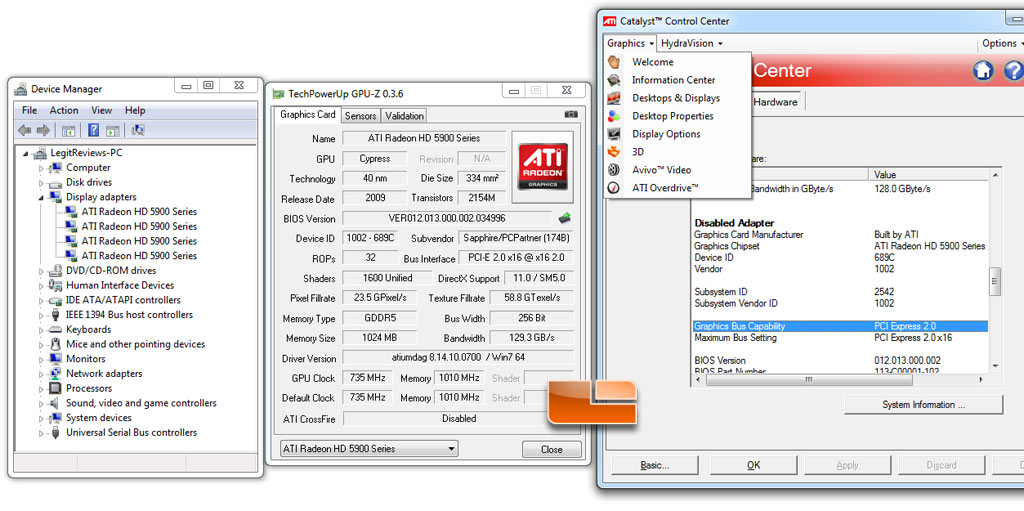The image size is (1024, 511).
Task: Open the File menu in Device Manager
Action: coord(29,110)
